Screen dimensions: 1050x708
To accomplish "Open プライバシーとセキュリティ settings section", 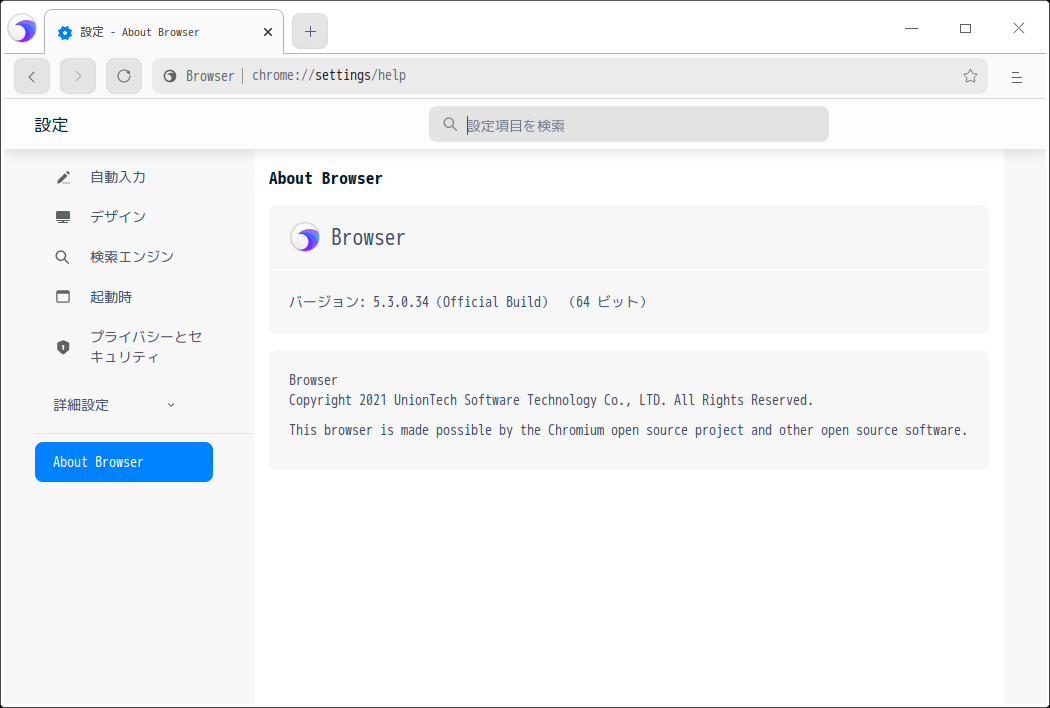I will (x=146, y=347).
